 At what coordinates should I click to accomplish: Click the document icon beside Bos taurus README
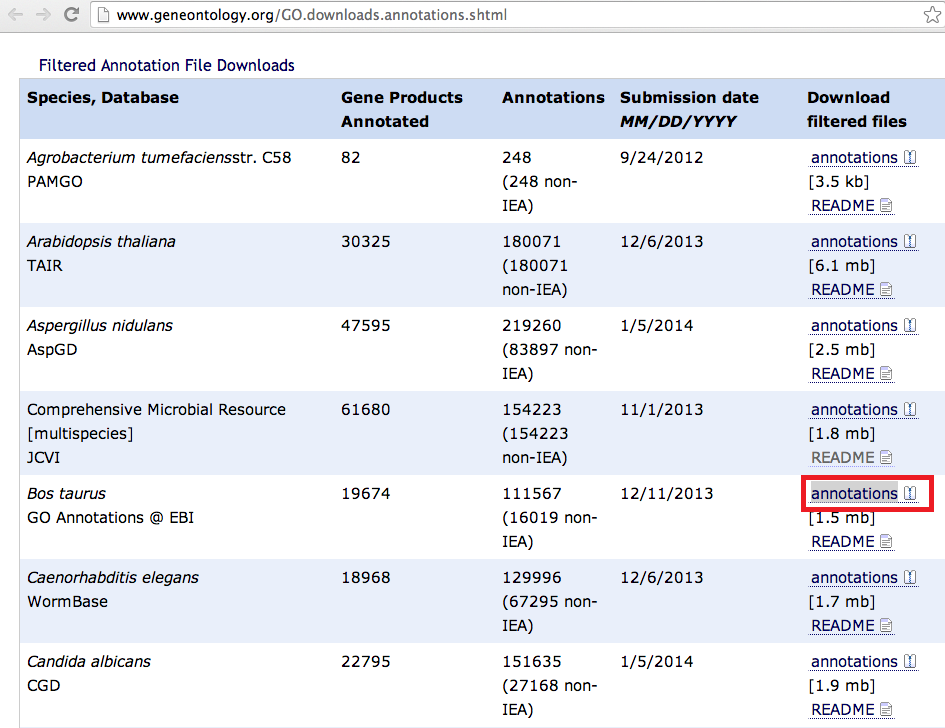(x=886, y=542)
